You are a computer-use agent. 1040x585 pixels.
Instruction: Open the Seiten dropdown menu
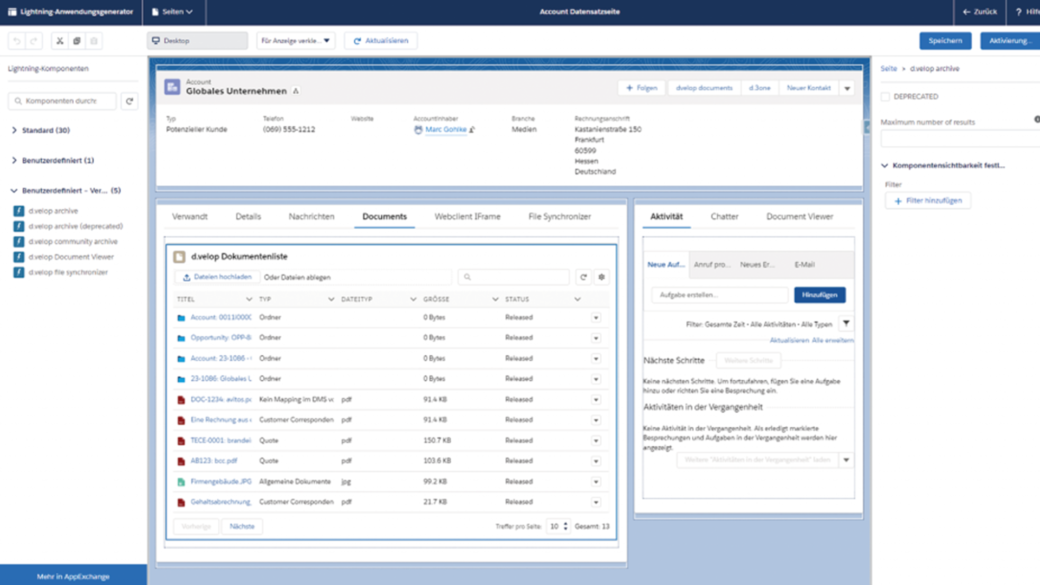tap(172, 12)
